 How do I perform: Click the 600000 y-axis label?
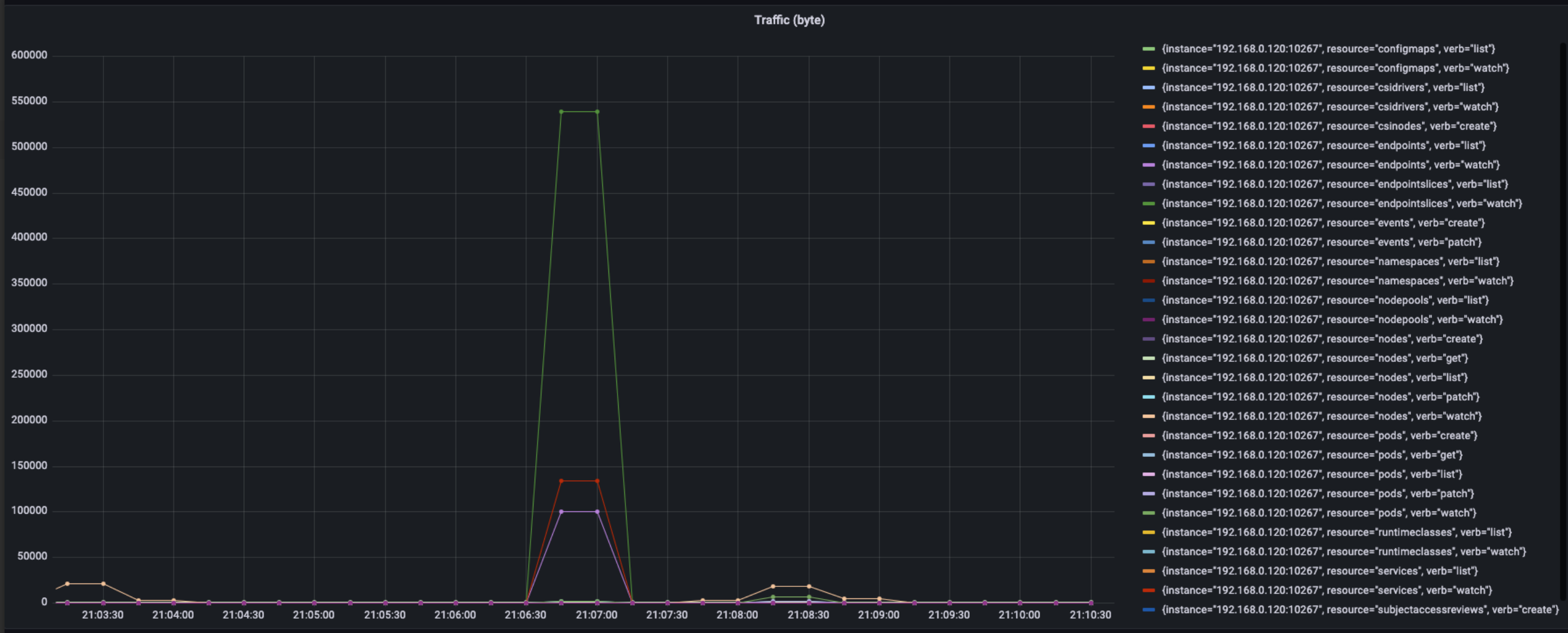pos(29,55)
